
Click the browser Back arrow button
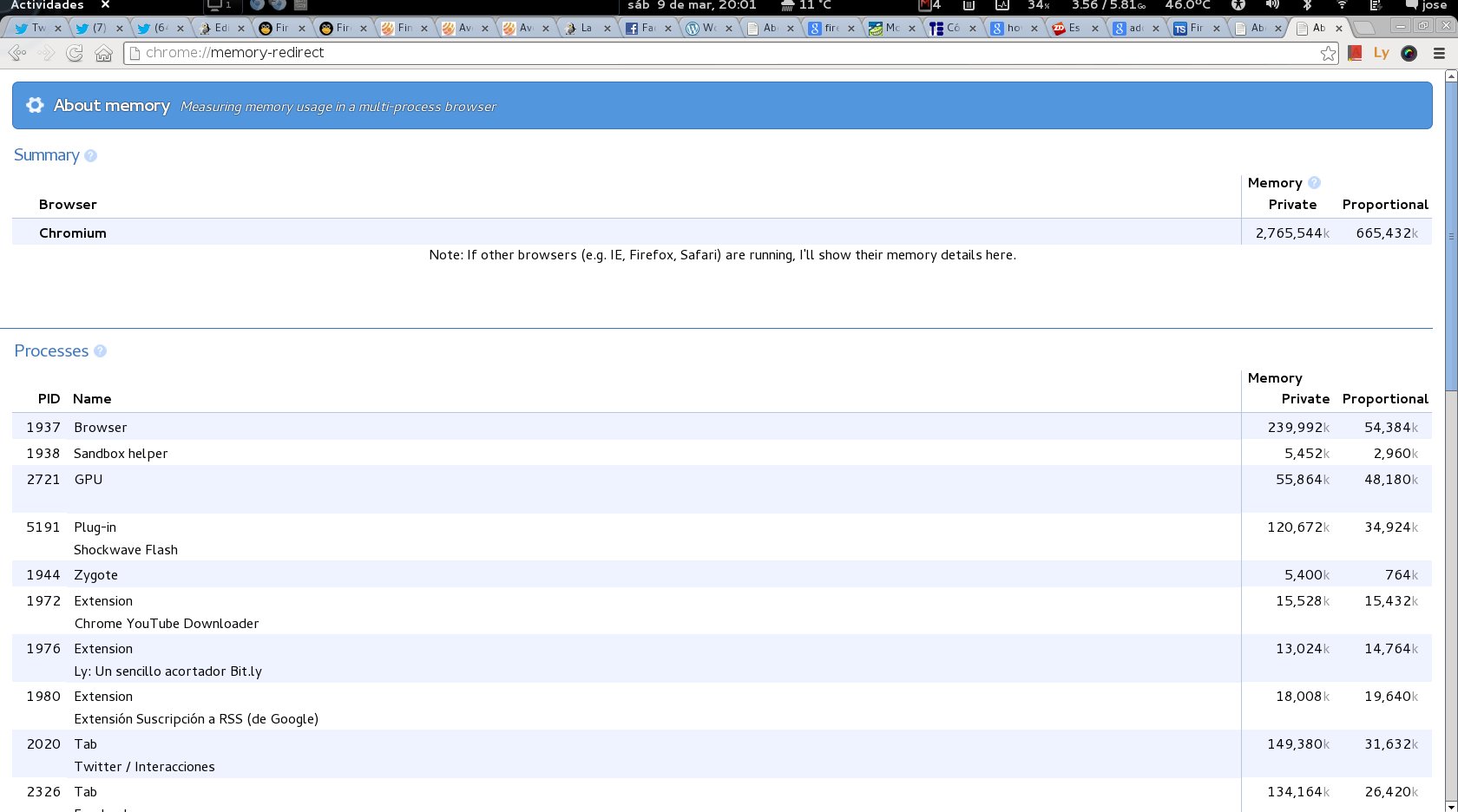[16, 53]
